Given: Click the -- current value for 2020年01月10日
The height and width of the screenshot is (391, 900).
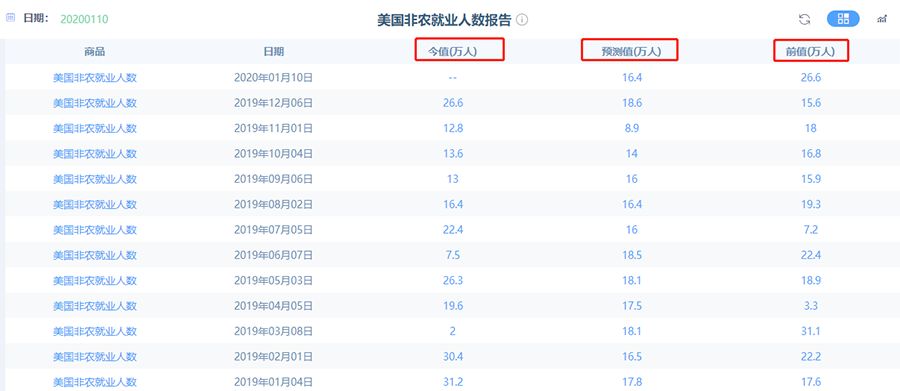Looking at the screenshot, I should [x=453, y=78].
